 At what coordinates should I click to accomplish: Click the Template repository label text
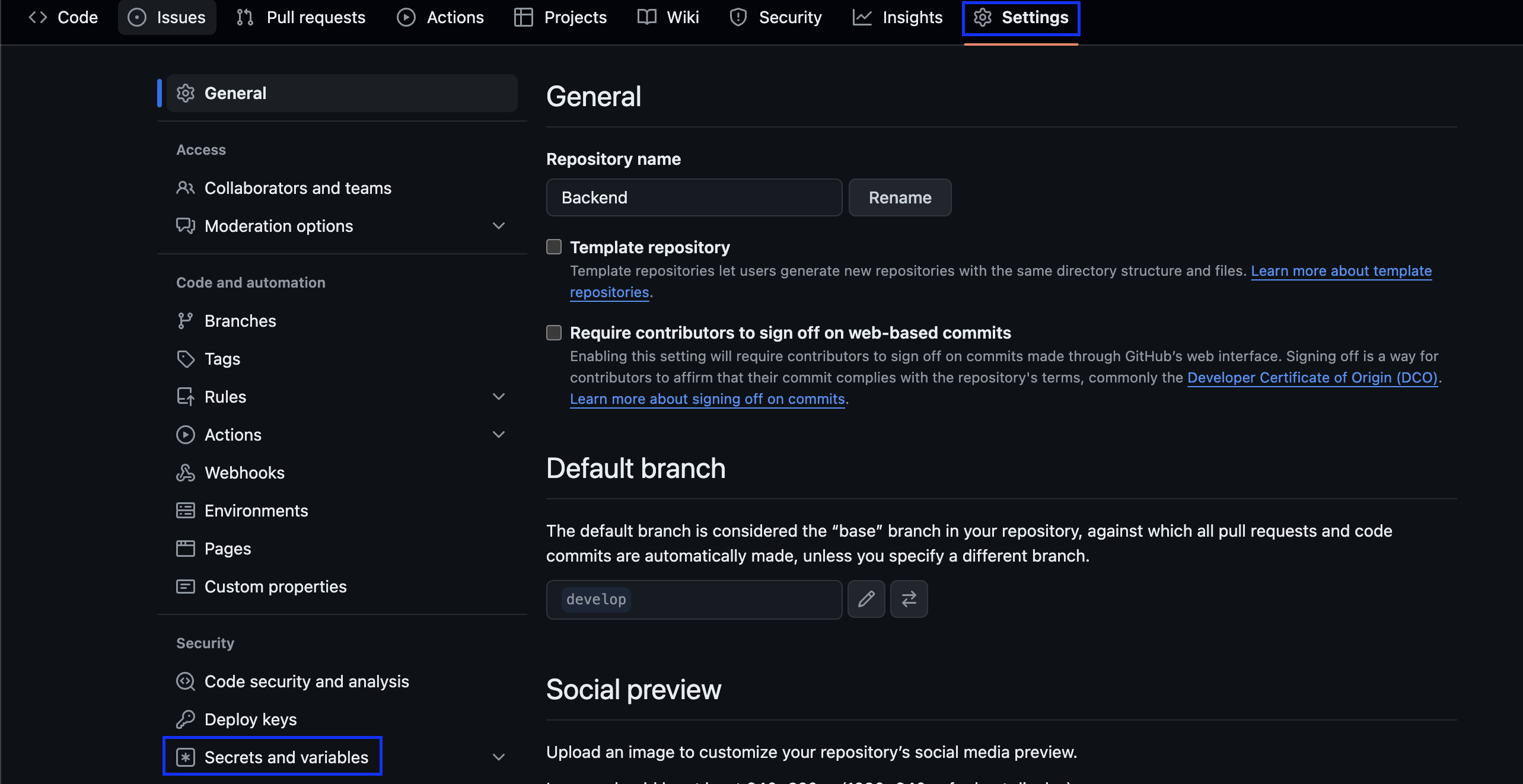pyautogui.click(x=649, y=247)
